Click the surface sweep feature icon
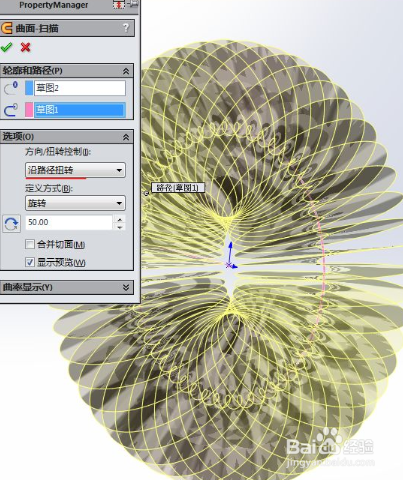The height and width of the screenshot is (480, 403). (7, 28)
